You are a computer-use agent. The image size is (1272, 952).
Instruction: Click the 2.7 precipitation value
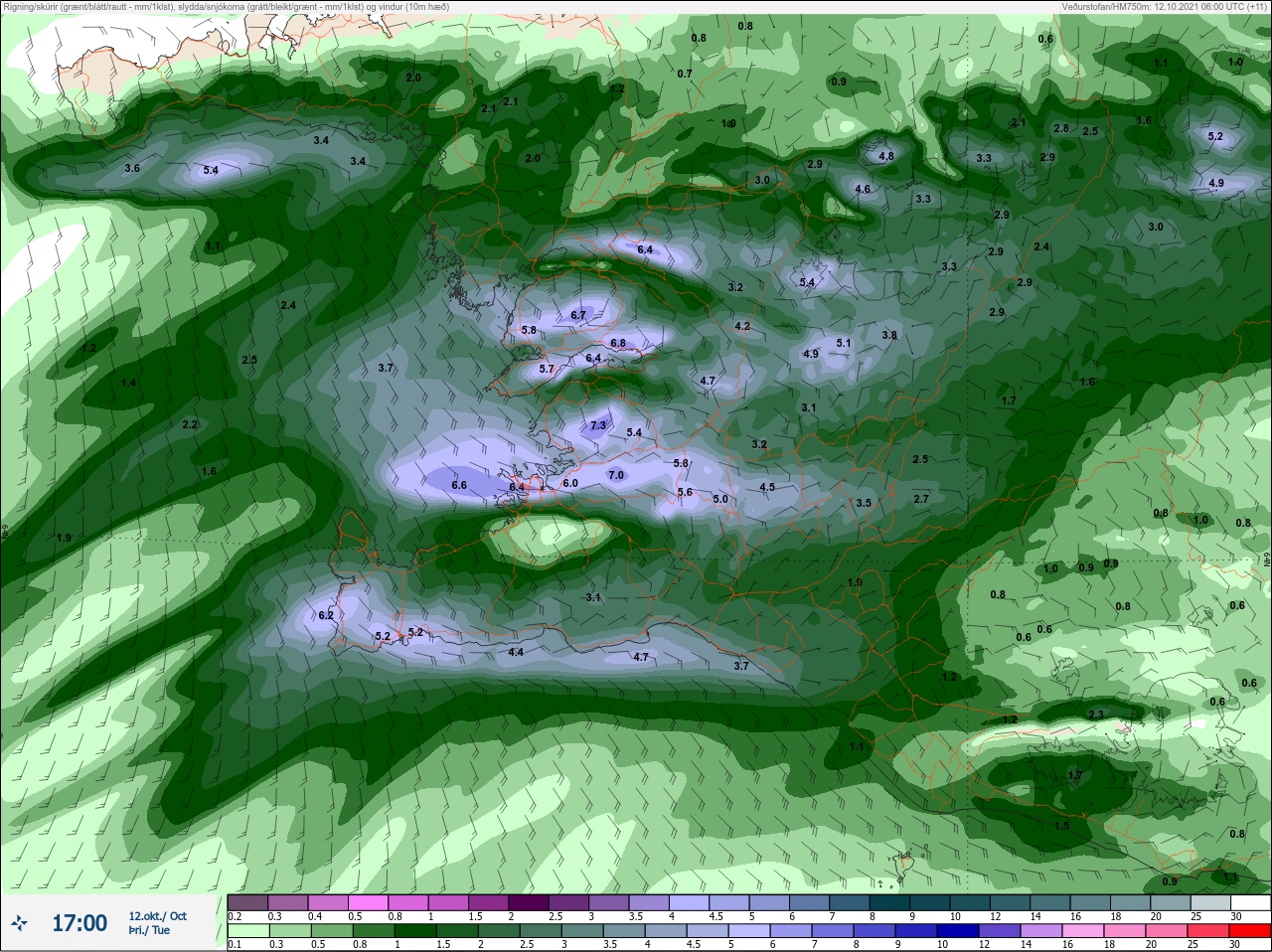tap(921, 499)
